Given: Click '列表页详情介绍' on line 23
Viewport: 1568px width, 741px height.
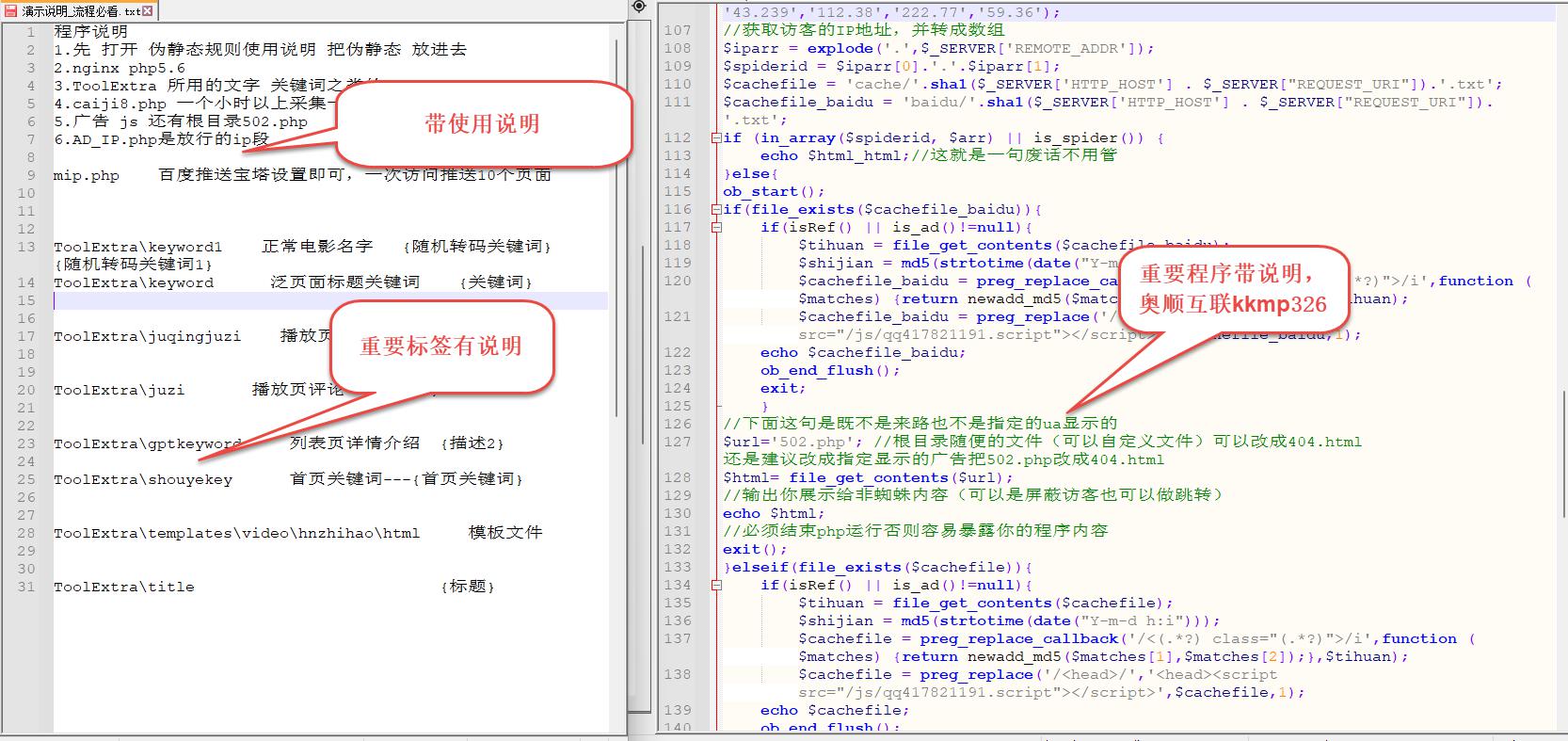Looking at the screenshot, I should tap(355, 443).
